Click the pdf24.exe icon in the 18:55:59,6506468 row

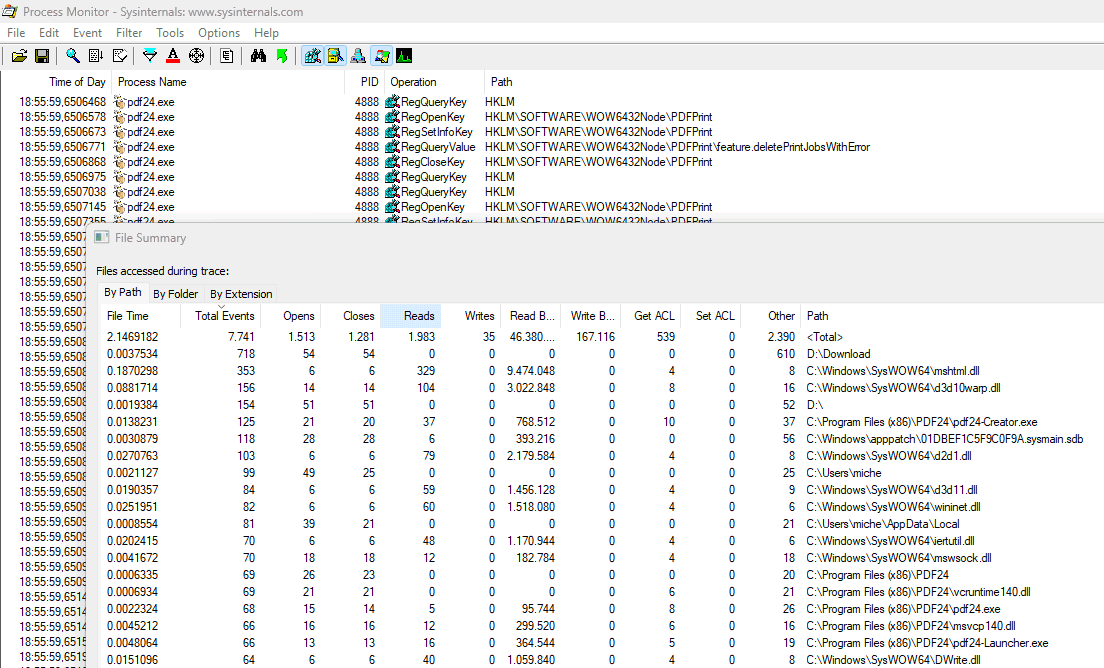click(120, 102)
